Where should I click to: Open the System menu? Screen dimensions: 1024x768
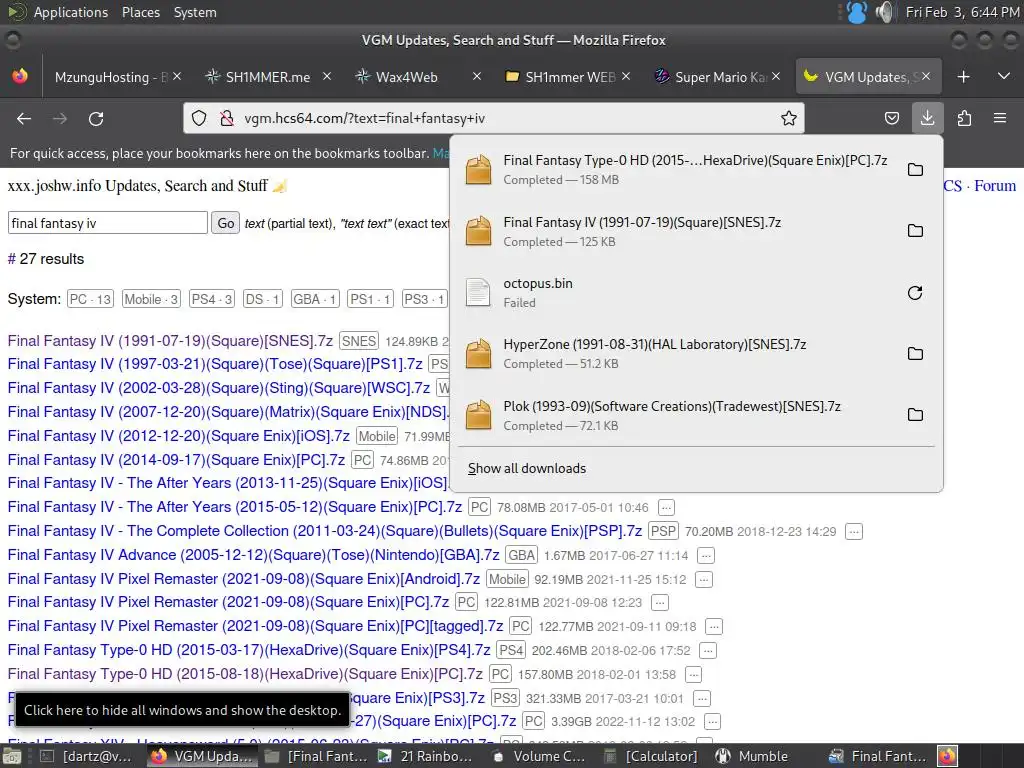pyautogui.click(x=195, y=12)
